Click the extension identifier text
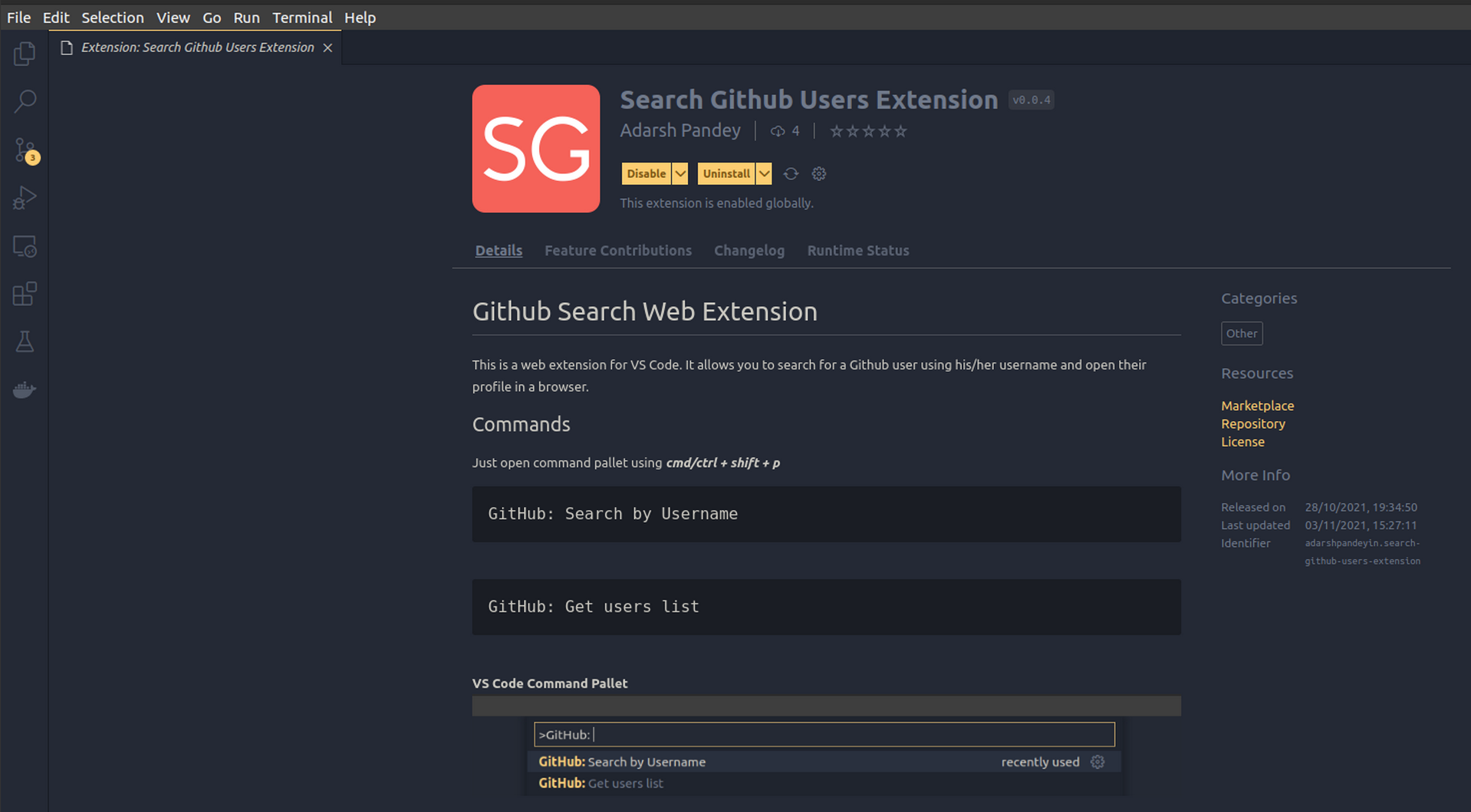 pos(1362,552)
